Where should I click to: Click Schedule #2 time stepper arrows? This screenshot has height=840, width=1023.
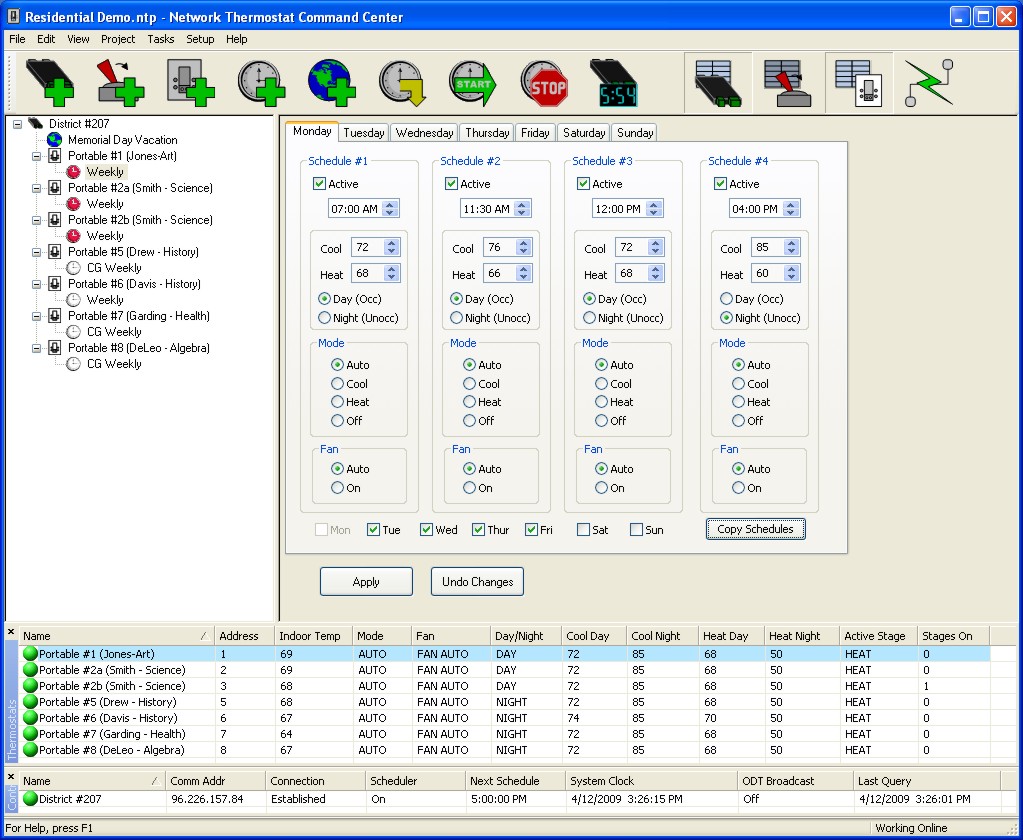[x=522, y=209]
